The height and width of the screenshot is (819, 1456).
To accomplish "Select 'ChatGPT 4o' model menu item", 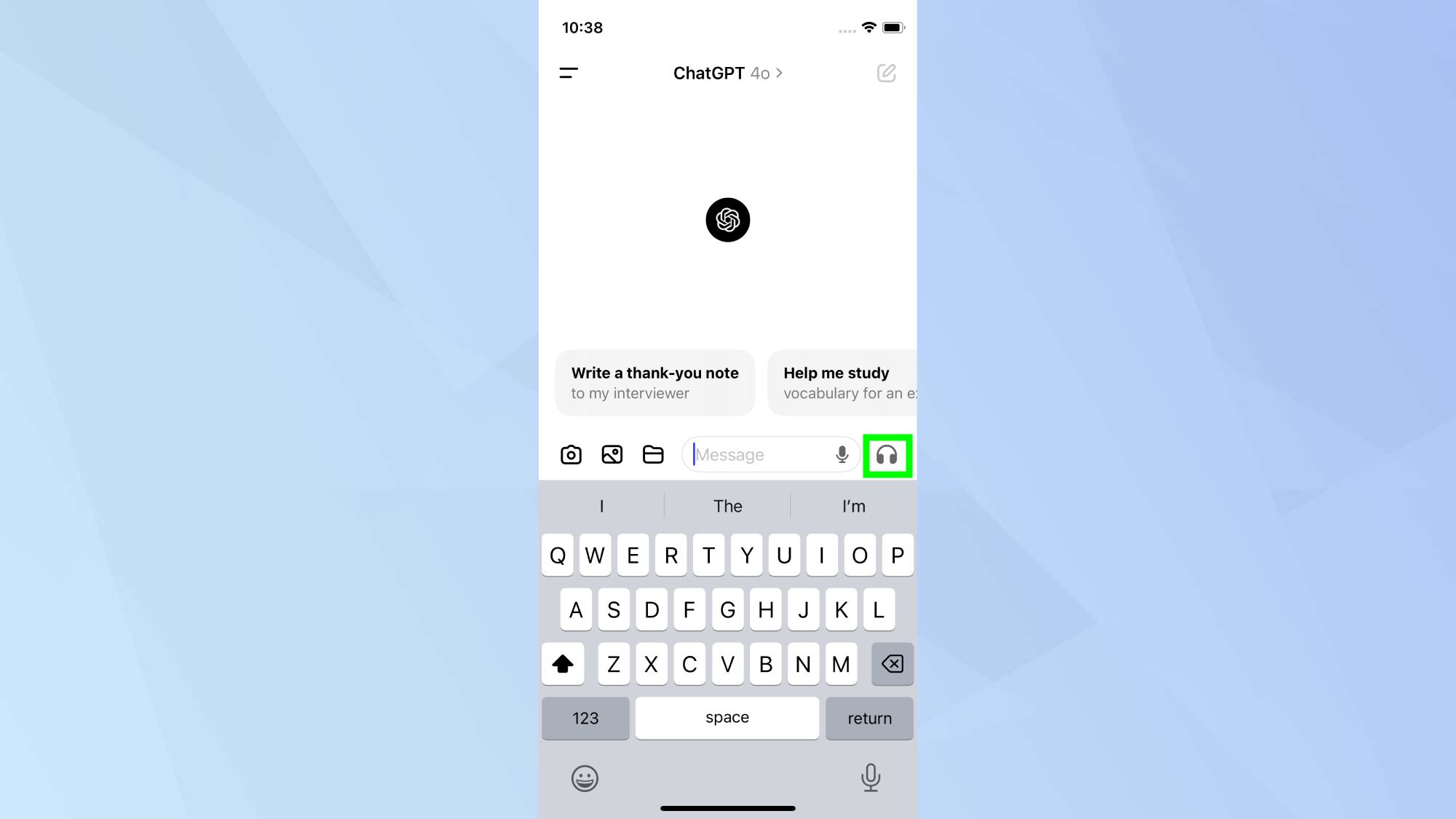I will 728,73.
